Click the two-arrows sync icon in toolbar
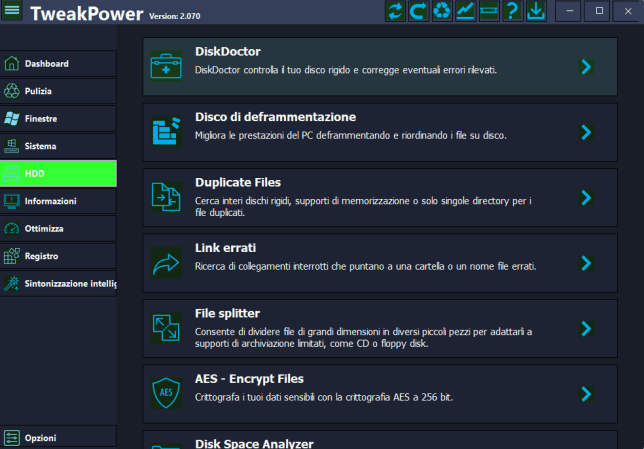The image size is (644, 449). tap(394, 12)
